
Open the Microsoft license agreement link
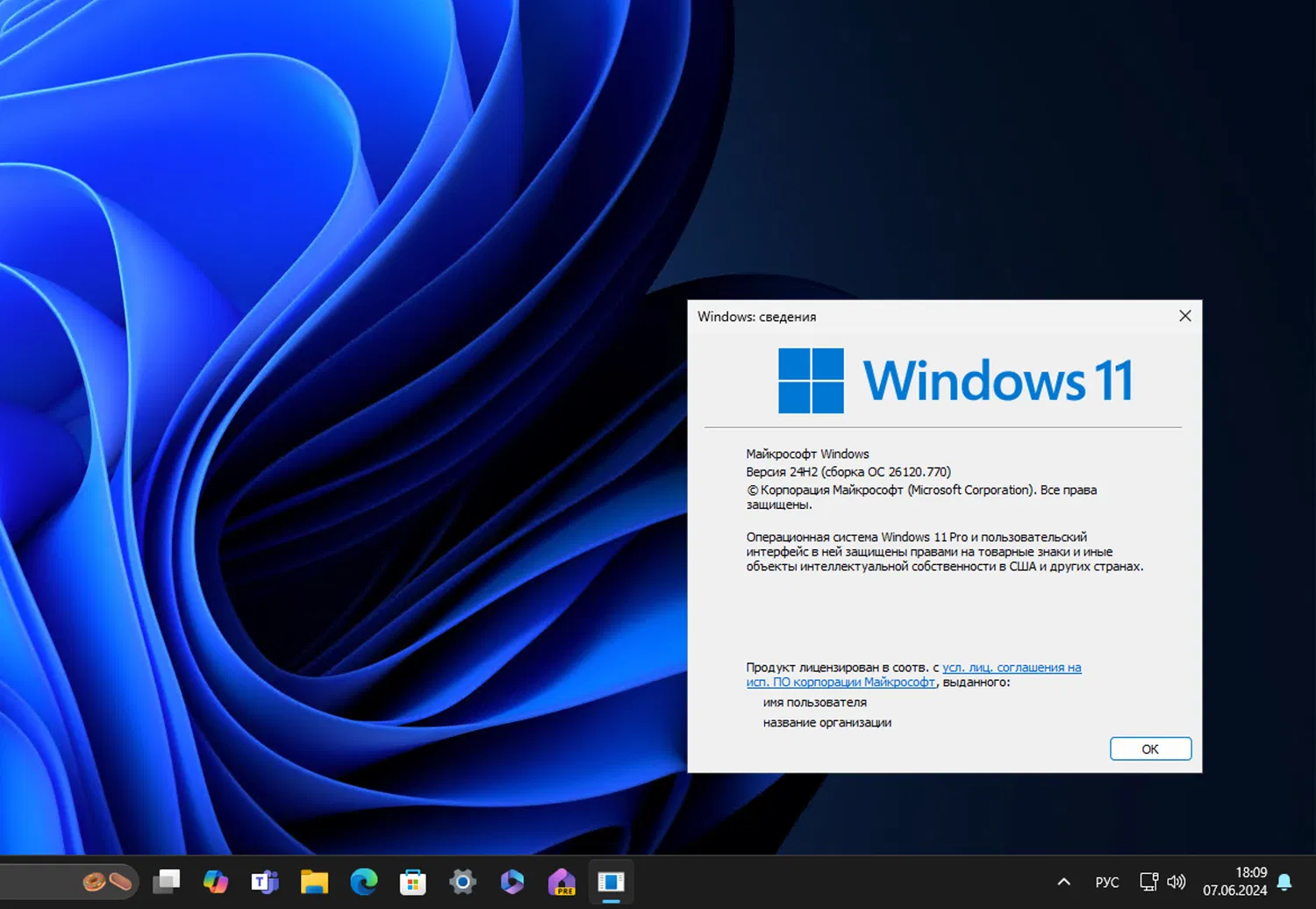[1009, 667]
